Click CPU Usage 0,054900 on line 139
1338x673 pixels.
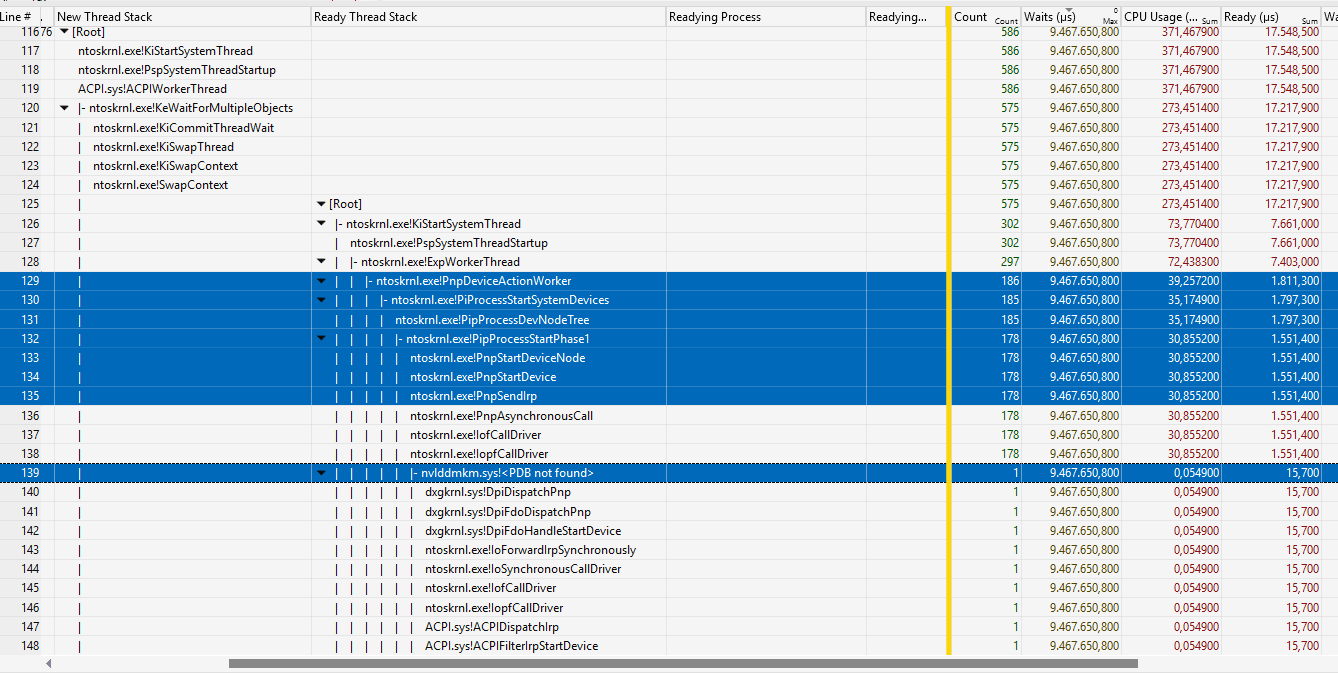[x=1196, y=473]
